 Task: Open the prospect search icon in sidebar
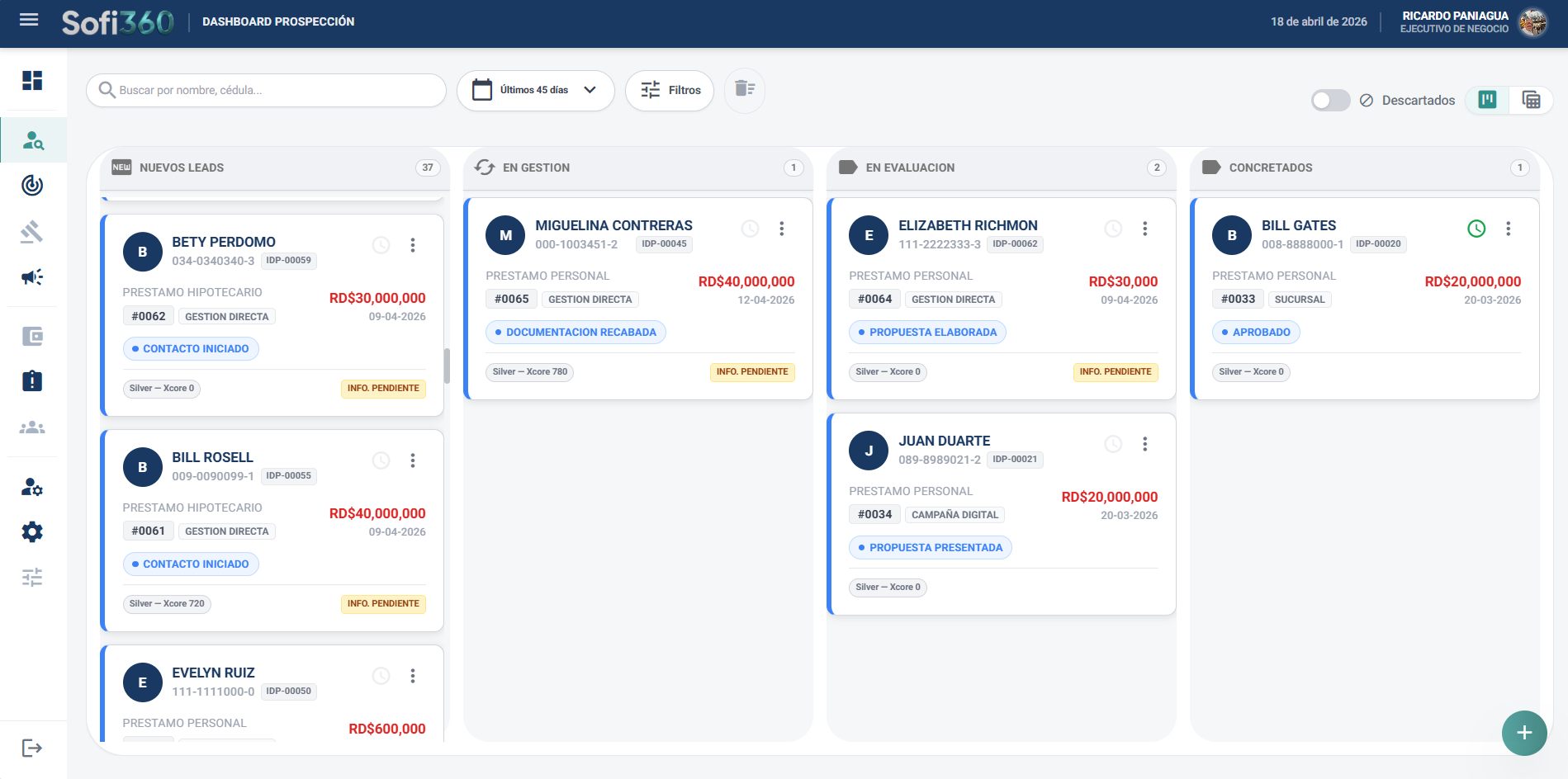coord(33,140)
